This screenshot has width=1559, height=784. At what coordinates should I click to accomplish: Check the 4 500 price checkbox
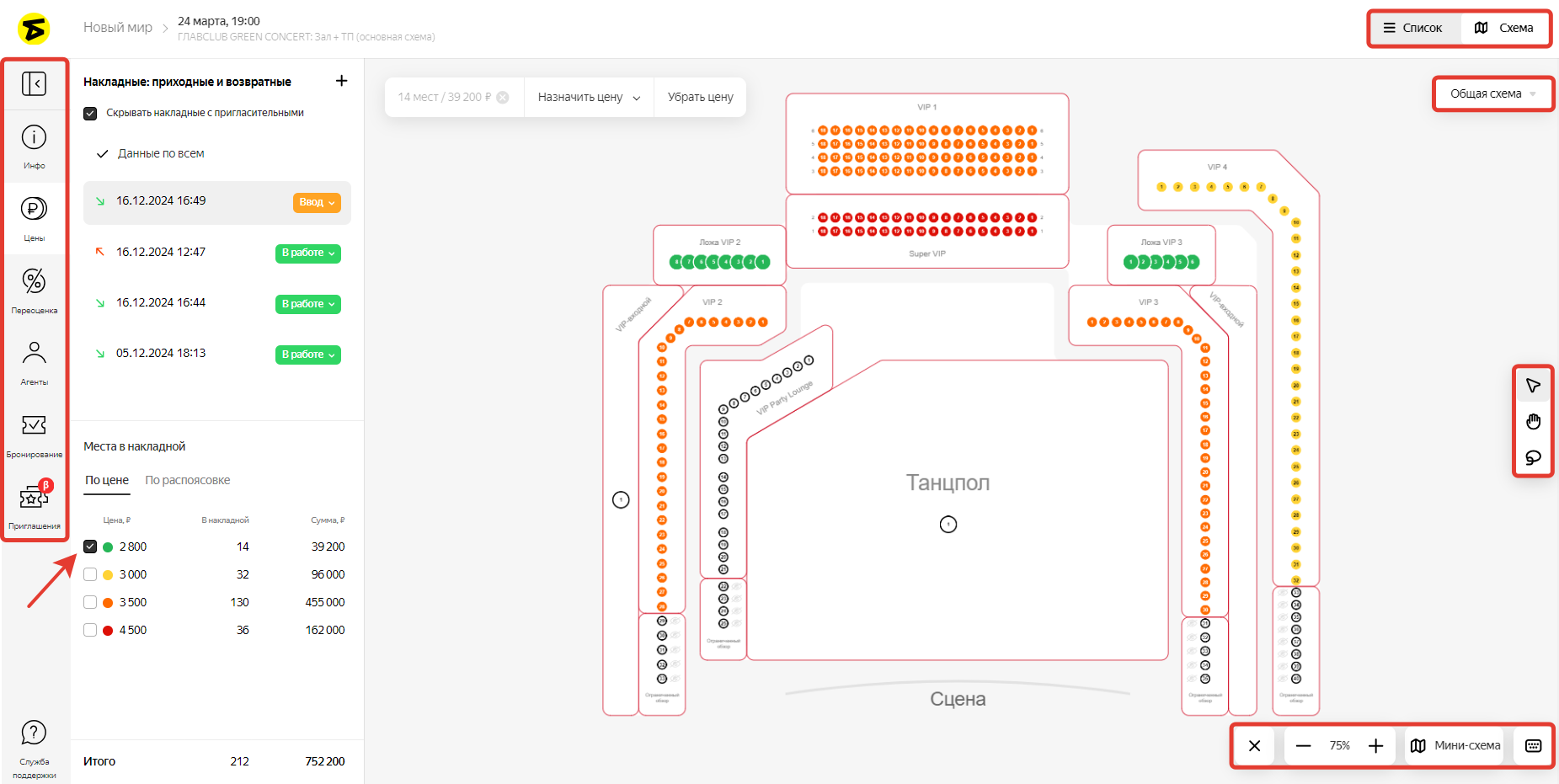(x=90, y=630)
